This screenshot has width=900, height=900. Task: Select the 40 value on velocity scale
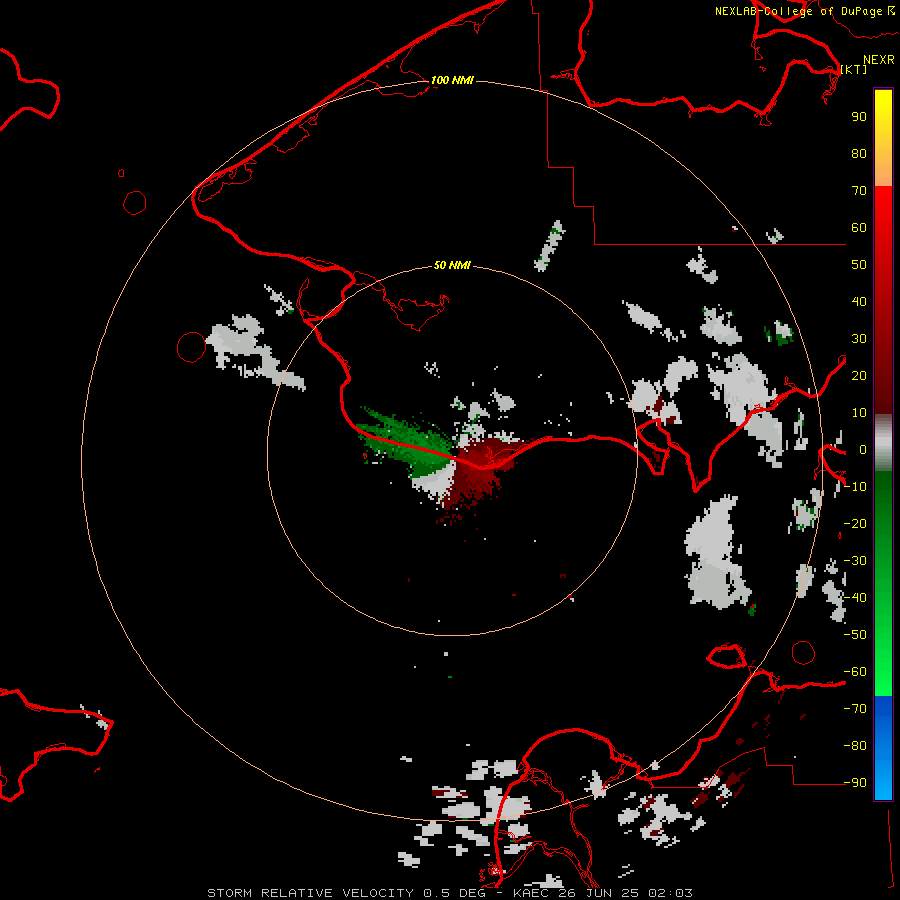(x=859, y=302)
